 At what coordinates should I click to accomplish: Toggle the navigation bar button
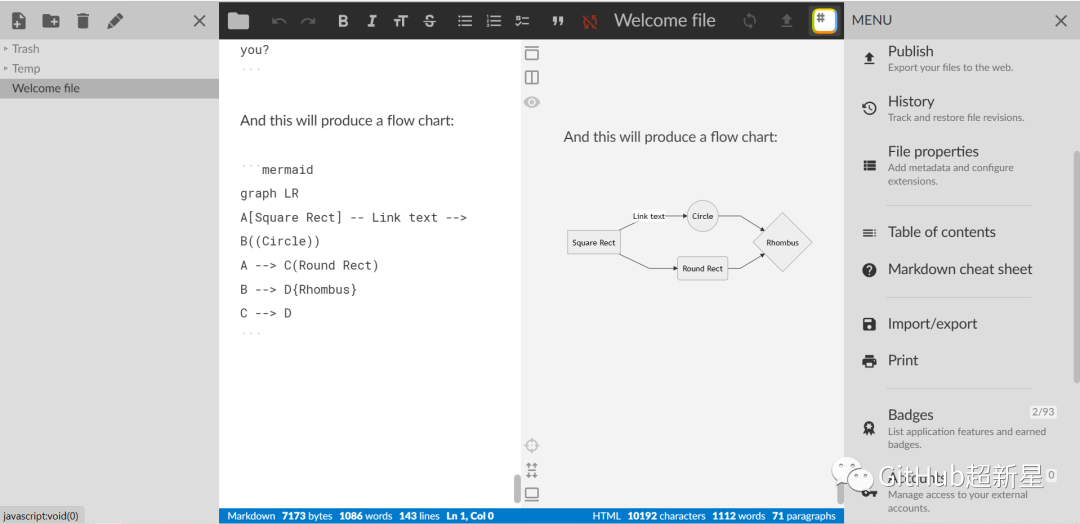[532, 54]
